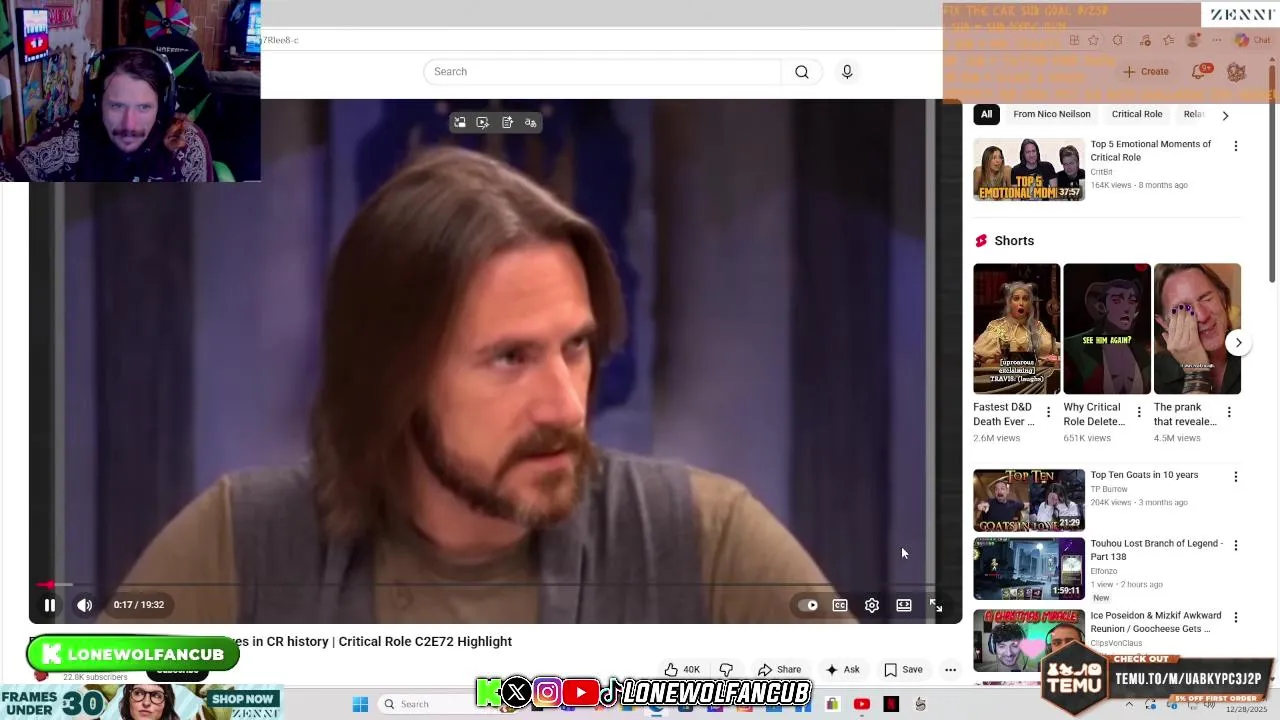
Task: Switch the player to theater mode
Action: [904, 605]
